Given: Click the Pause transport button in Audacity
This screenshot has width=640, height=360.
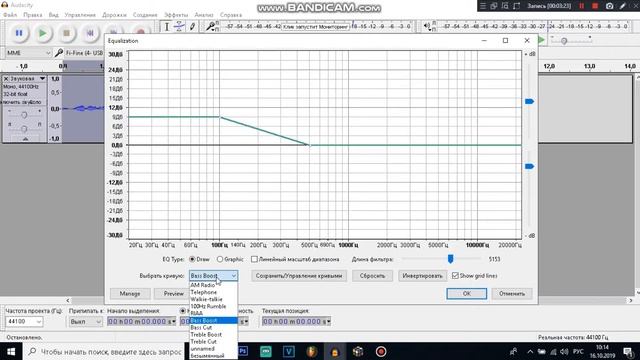Looking at the screenshot, I should point(19,33).
